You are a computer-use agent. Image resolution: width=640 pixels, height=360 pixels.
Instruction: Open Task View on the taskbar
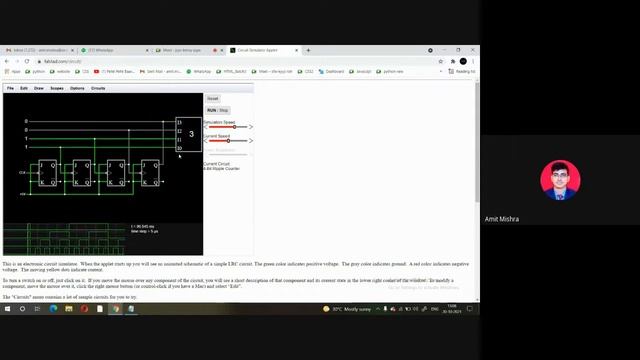(x=37, y=309)
